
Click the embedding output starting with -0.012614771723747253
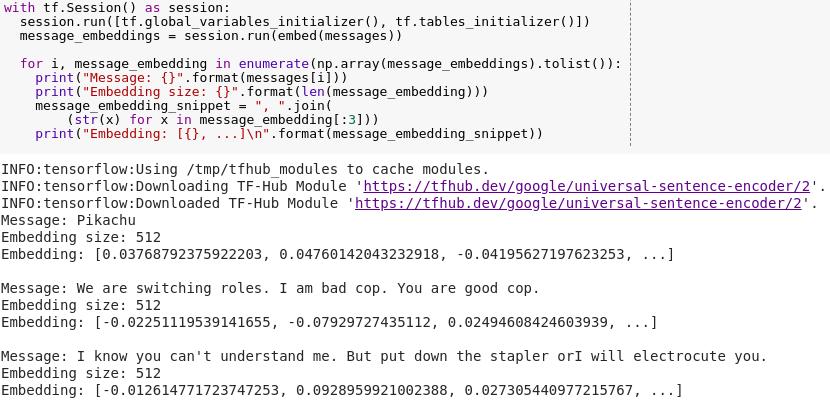[341, 391]
